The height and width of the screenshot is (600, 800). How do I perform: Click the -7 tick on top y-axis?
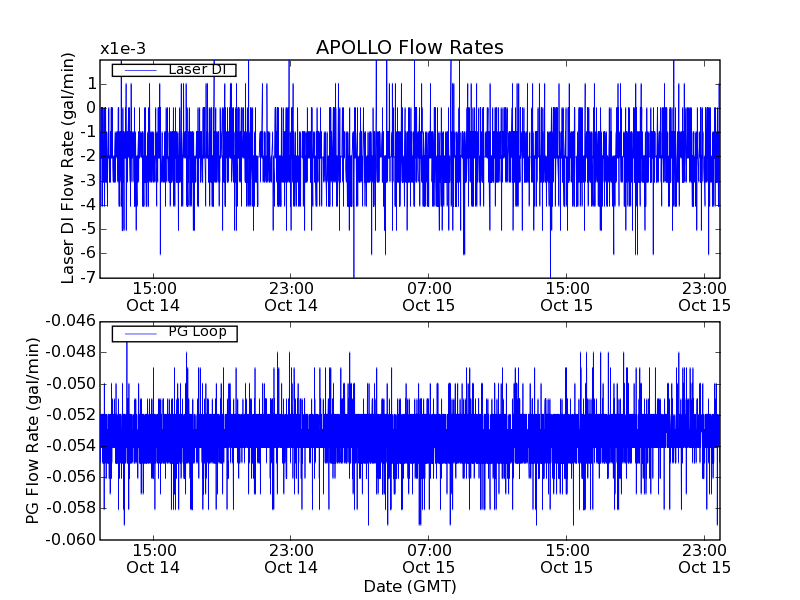pos(87,278)
